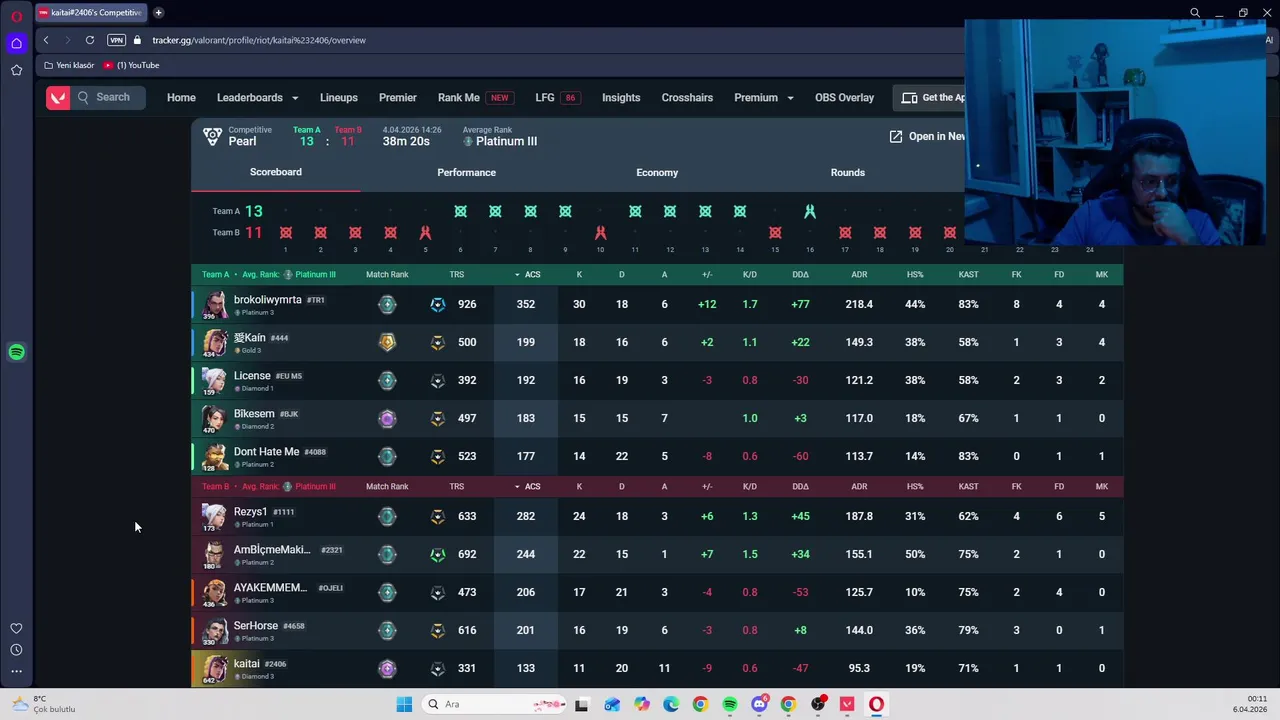The height and width of the screenshot is (720, 1280).
Task: Open brokoliwymrta's player profile link
Action: [267, 299]
